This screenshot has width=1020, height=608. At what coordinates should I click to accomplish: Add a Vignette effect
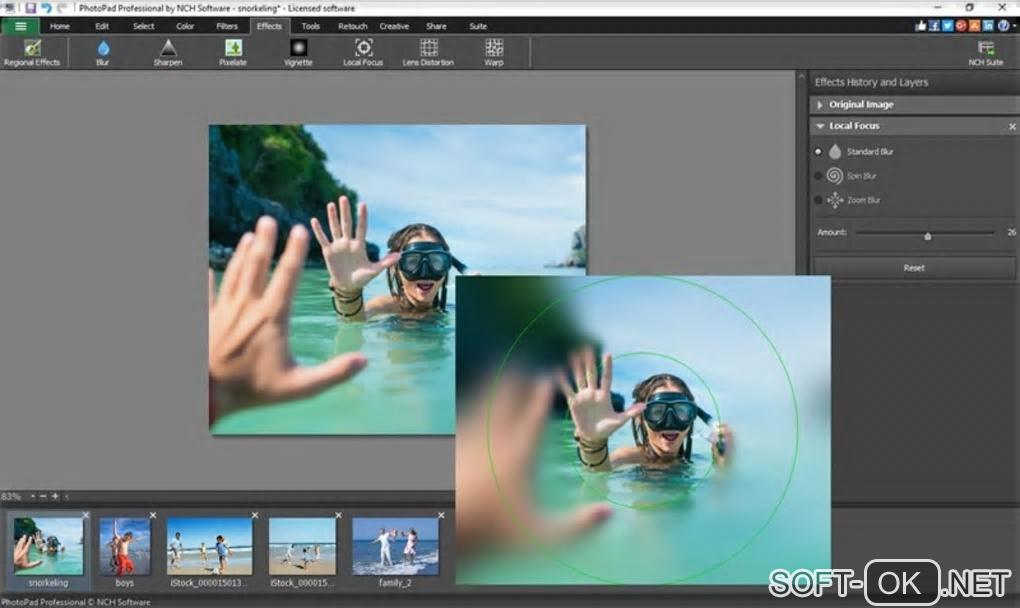pos(298,53)
